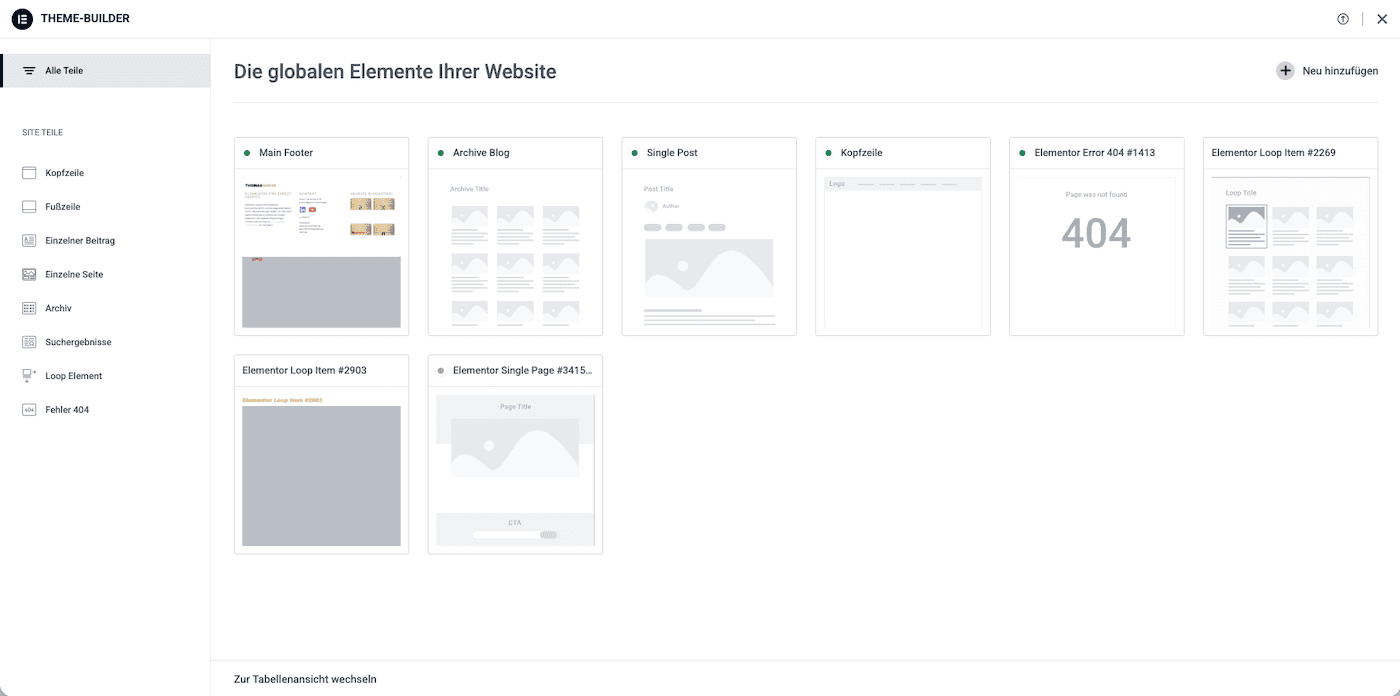
Task: Open Einzelner Beitrag from the sidebar
Action: pyautogui.click(x=28, y=240)
